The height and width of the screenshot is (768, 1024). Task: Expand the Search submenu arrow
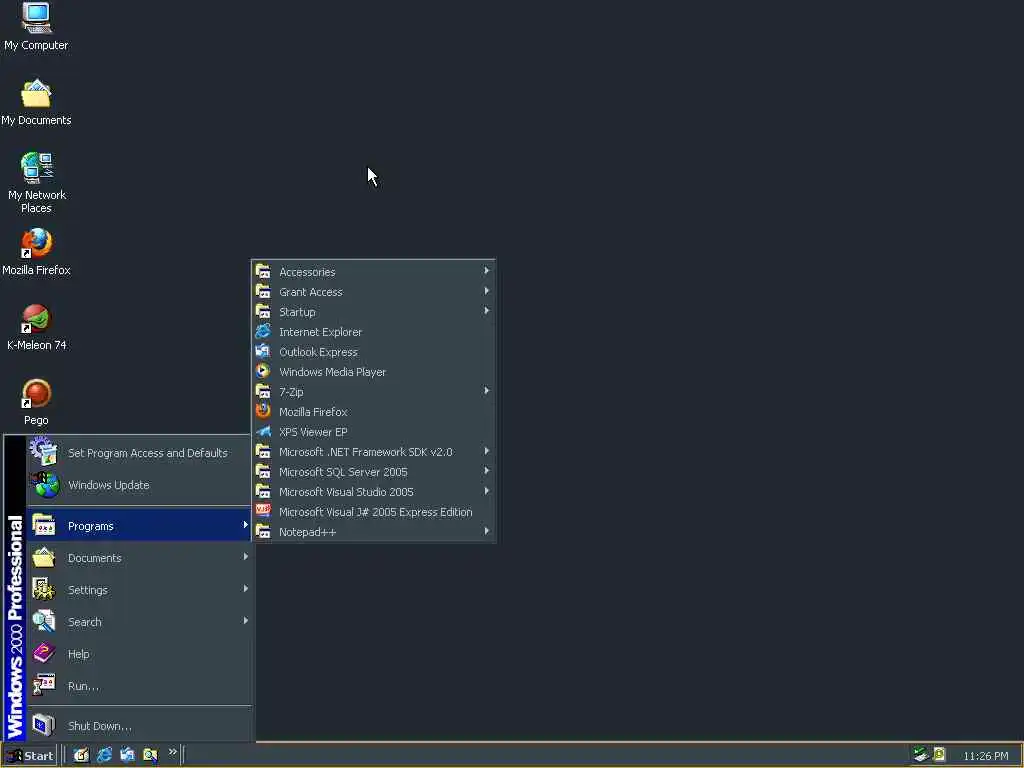tap(246, 620)
